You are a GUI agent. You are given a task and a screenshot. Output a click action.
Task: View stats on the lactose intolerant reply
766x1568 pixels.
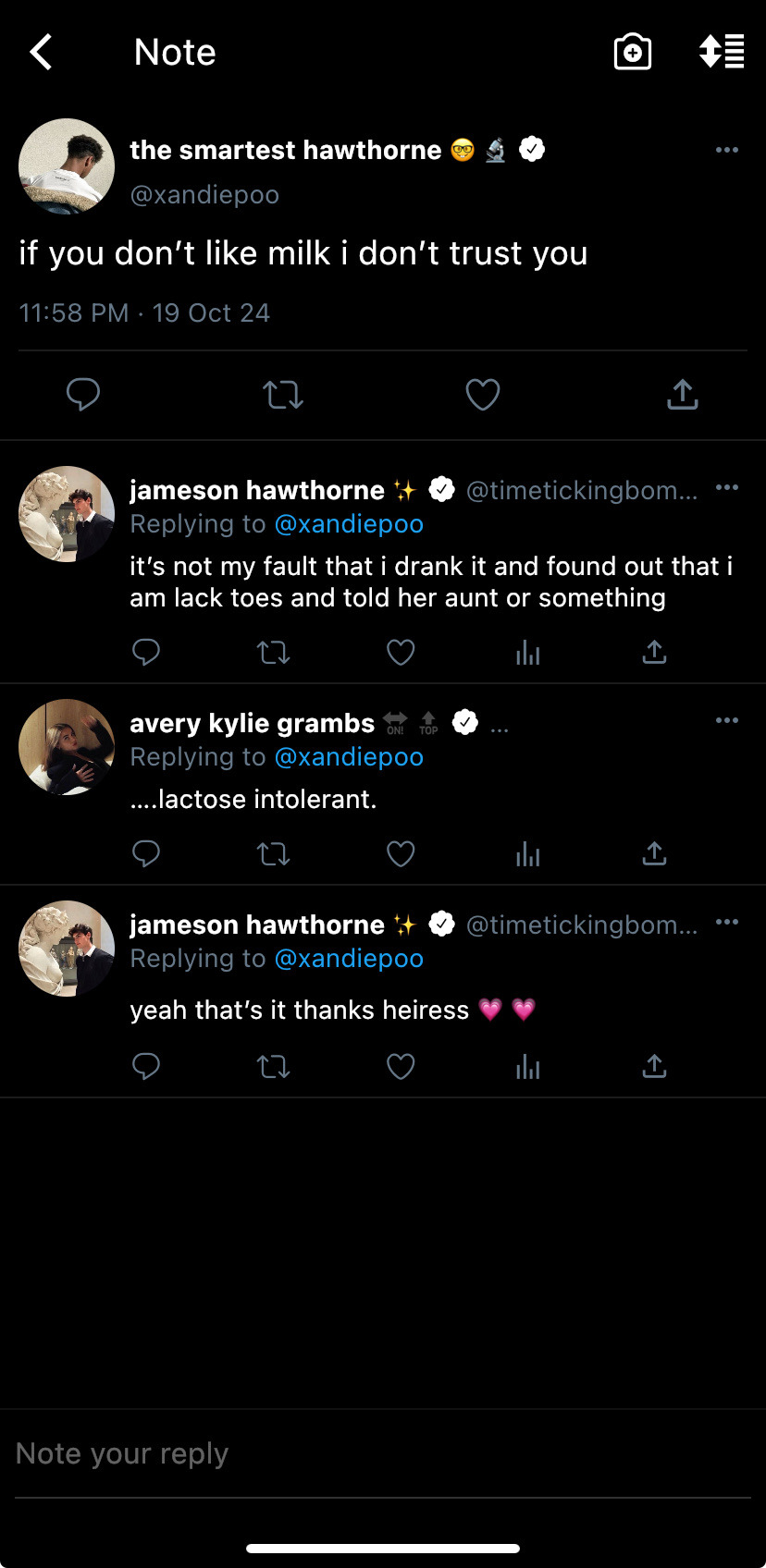tap(527, 854)
